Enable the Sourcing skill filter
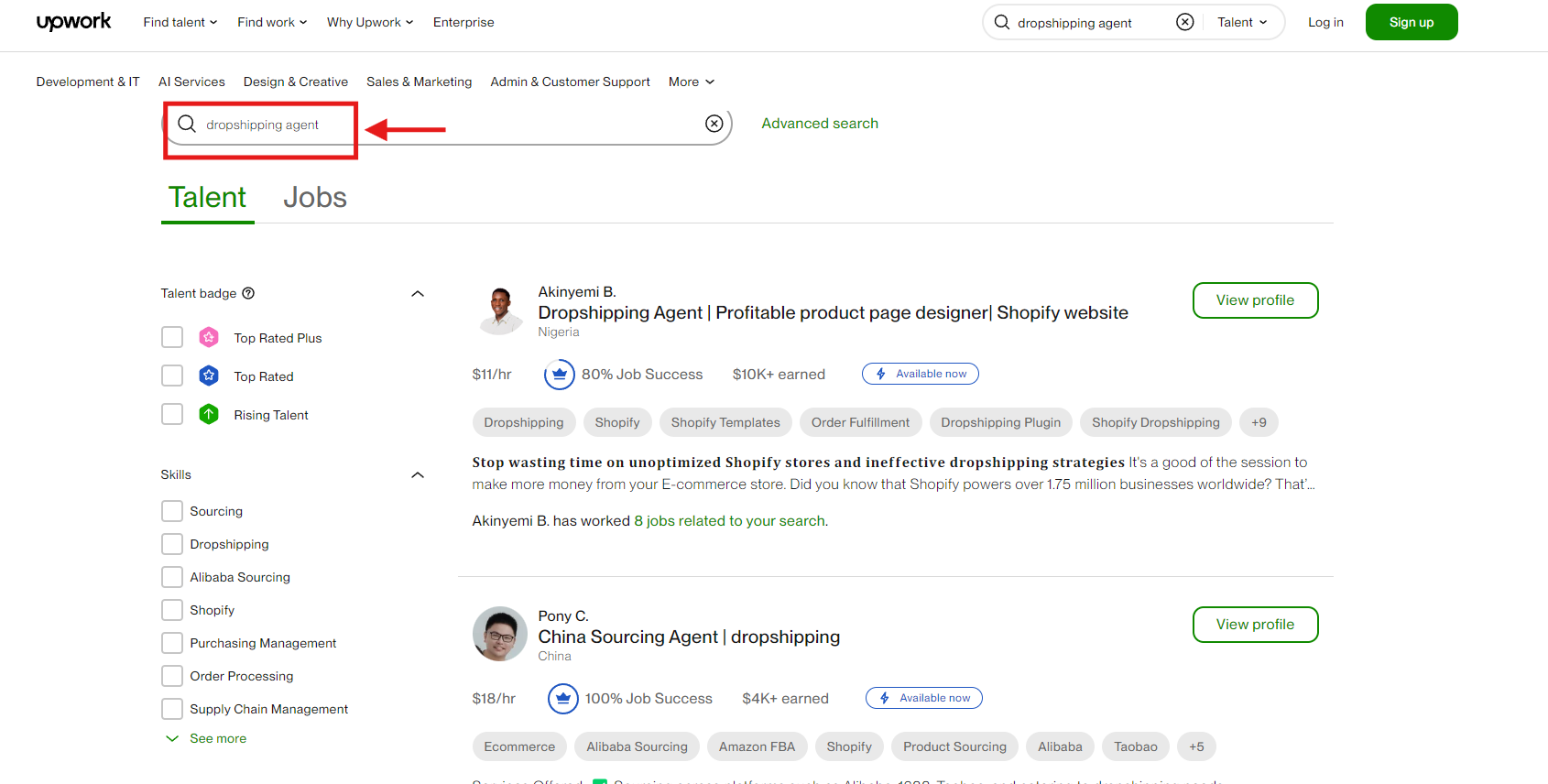The width and height of the screenshot is (1548, 784). pyautogui.click(x=172, y=511)
